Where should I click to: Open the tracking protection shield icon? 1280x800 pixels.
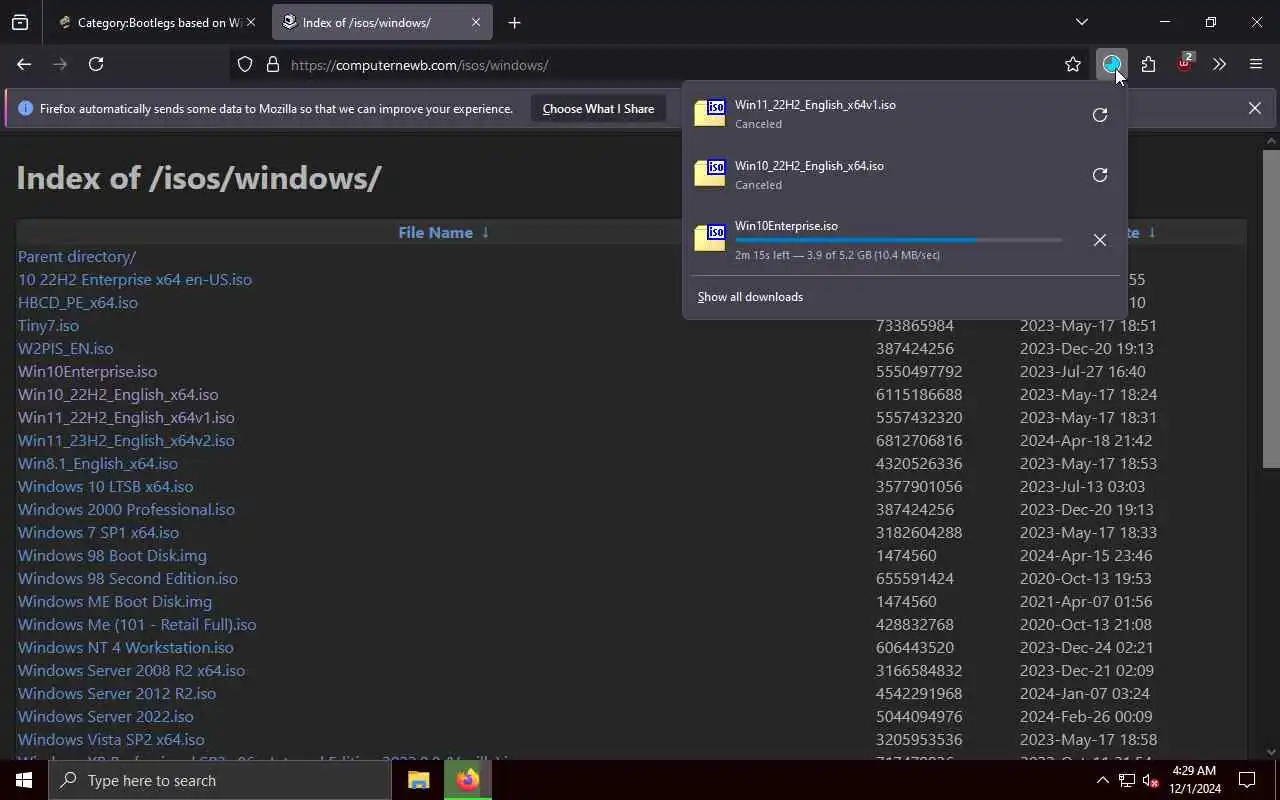pyautogui.click(x=245, y=64)
